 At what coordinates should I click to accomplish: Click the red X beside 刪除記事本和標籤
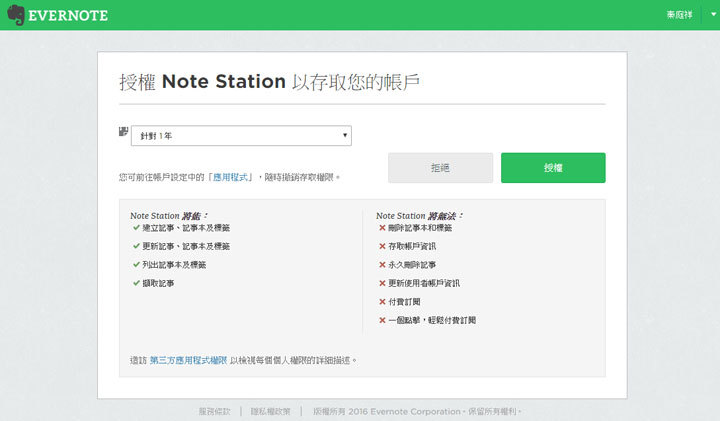(382, 228)
